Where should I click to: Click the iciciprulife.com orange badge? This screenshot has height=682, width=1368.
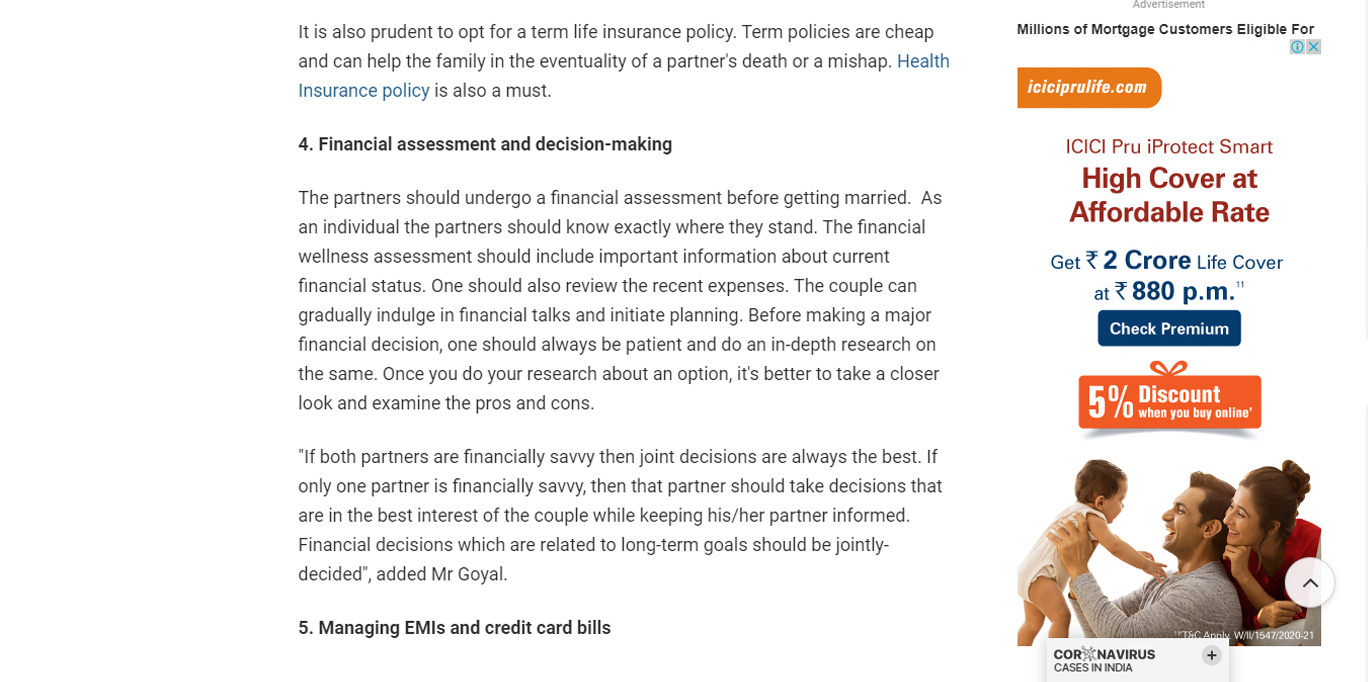[x=1088, y=88]
